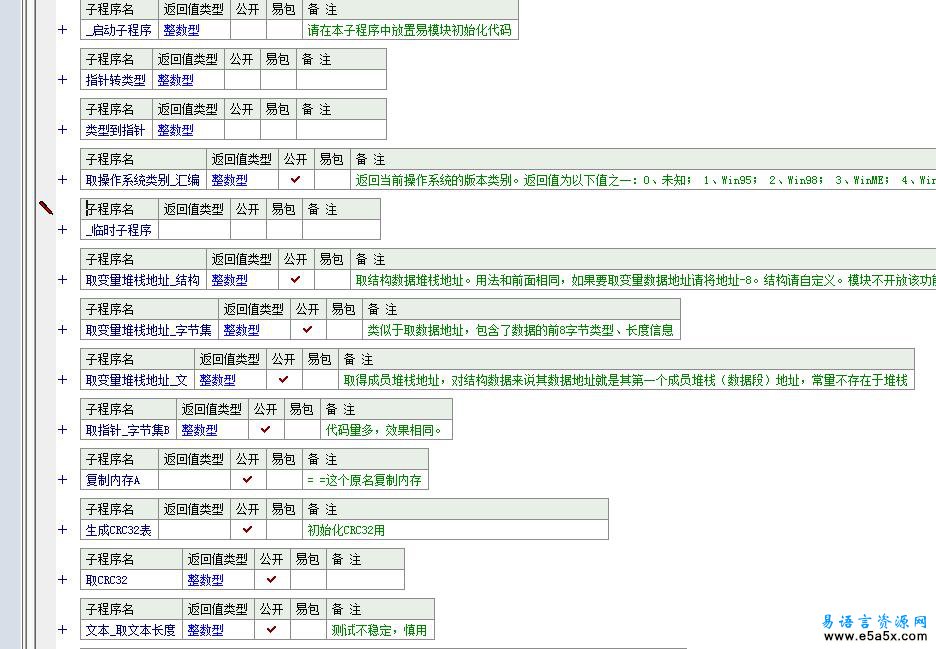Viewport: 936px width, 649px height.
Task: Toggle 公开 check for 取CRC32
Action: coord(272,579)
